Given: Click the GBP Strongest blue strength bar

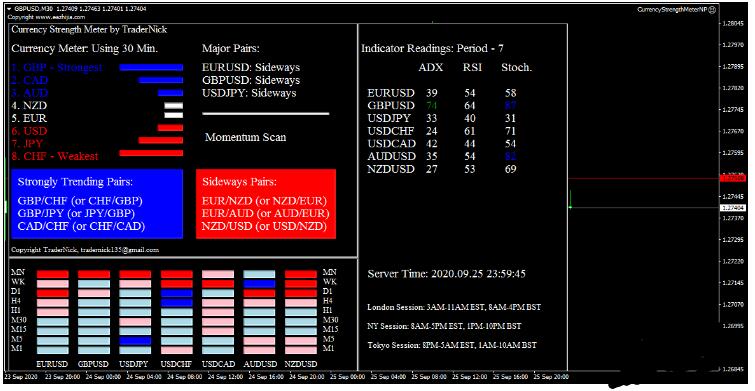Looking at the screenshot, I should [x=151, y=67].
